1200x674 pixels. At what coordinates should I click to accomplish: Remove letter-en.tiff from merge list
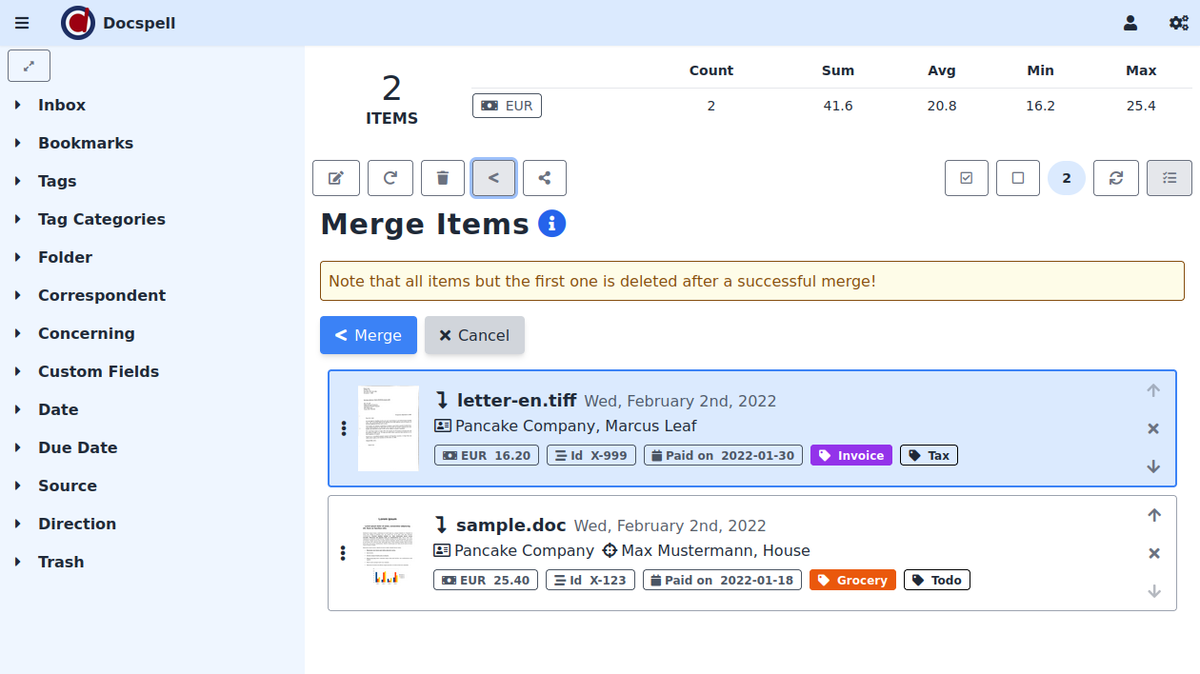[1153, 429]
